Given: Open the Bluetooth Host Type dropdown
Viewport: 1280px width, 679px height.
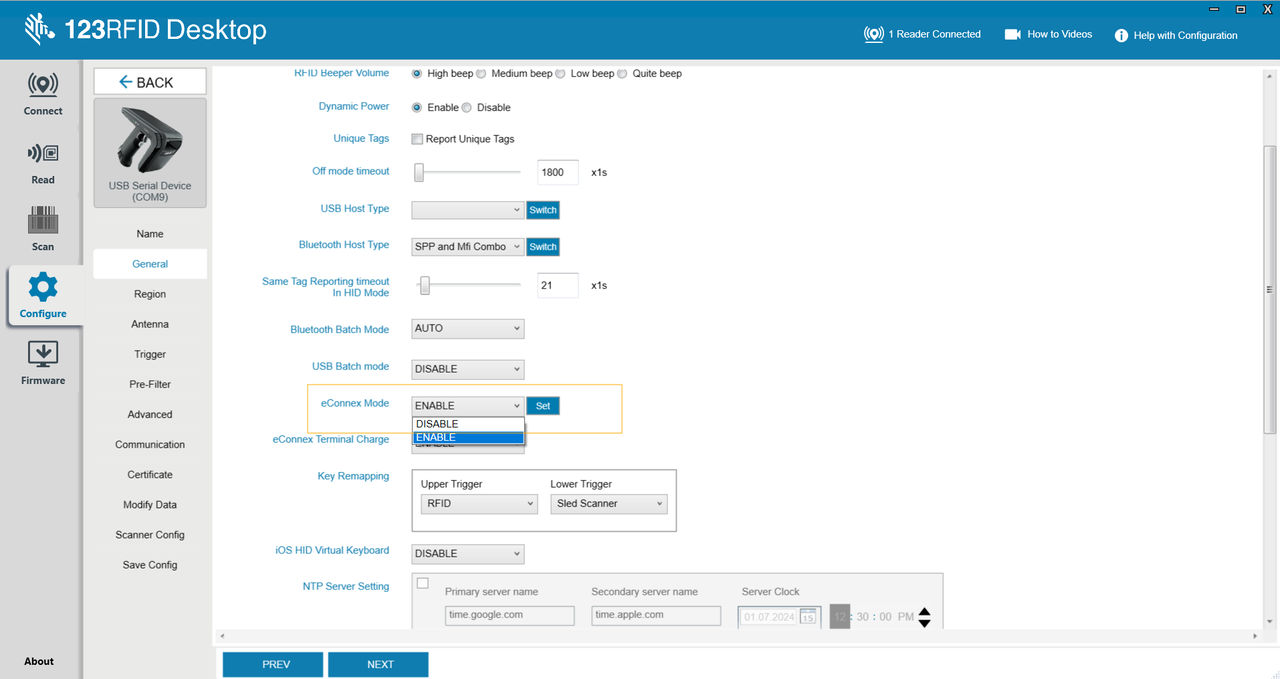Looking at the screenshot, I should coord(468,247).
